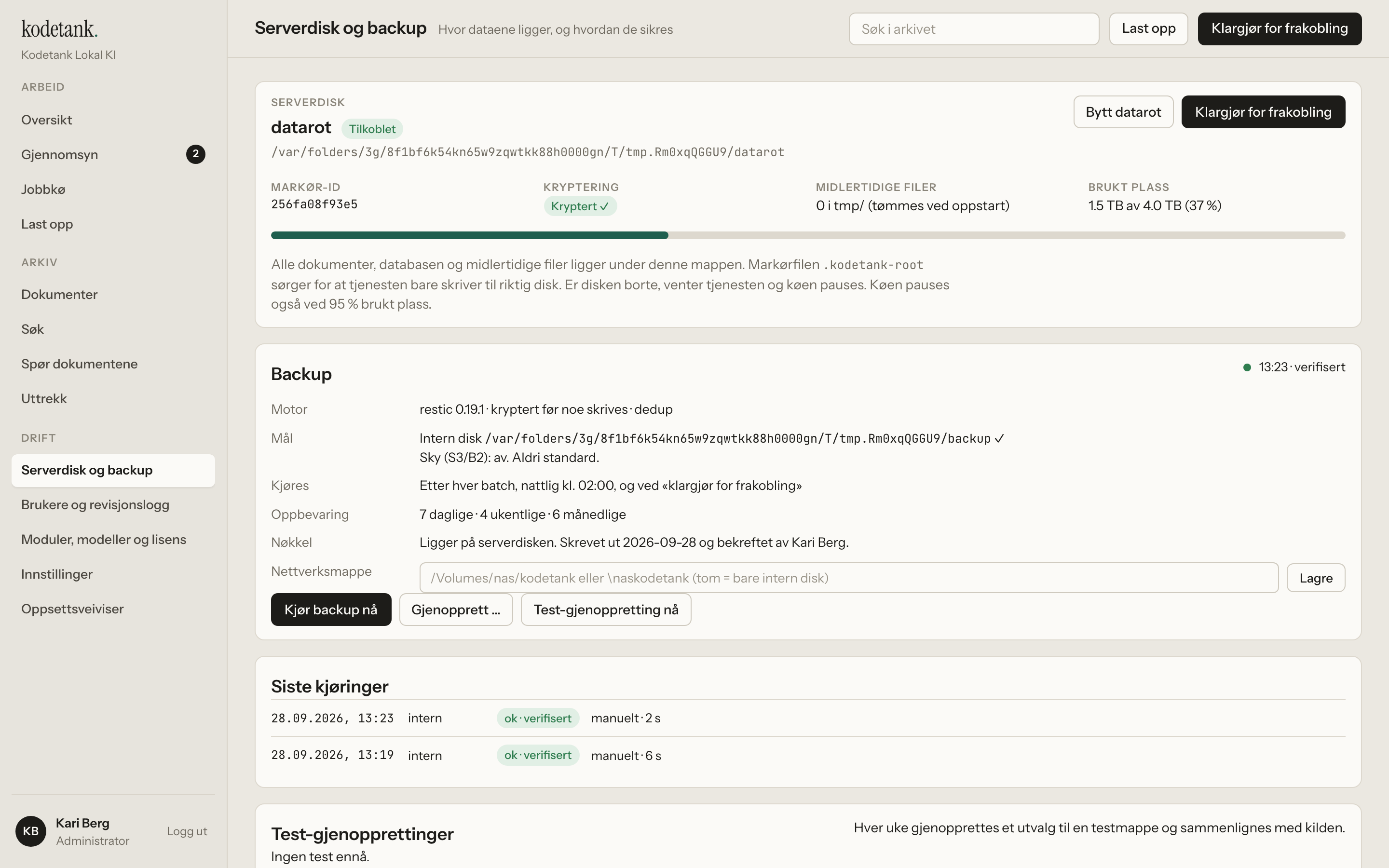Open Oversikt in the sidebar

point(113,120)
